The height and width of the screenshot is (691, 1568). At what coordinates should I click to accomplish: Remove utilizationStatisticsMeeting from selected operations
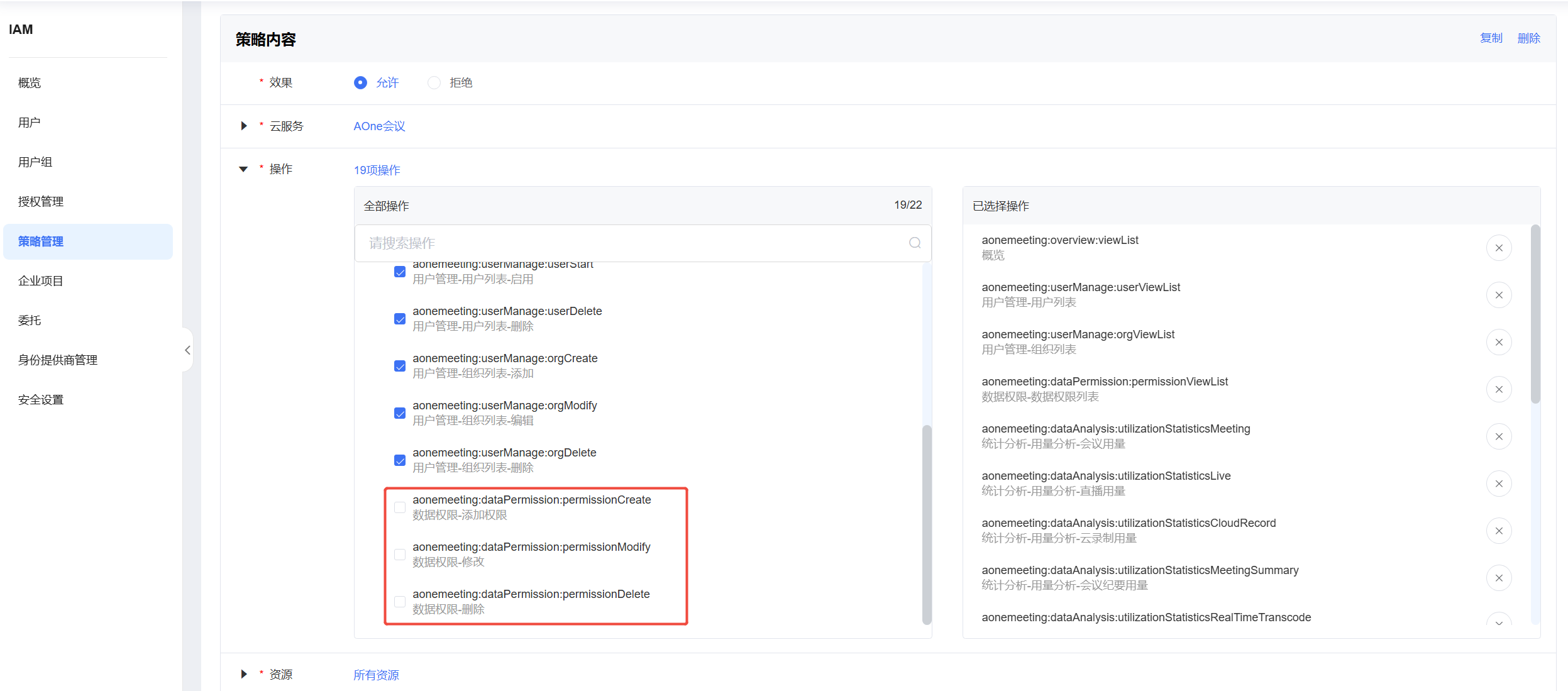[1499, 436]
